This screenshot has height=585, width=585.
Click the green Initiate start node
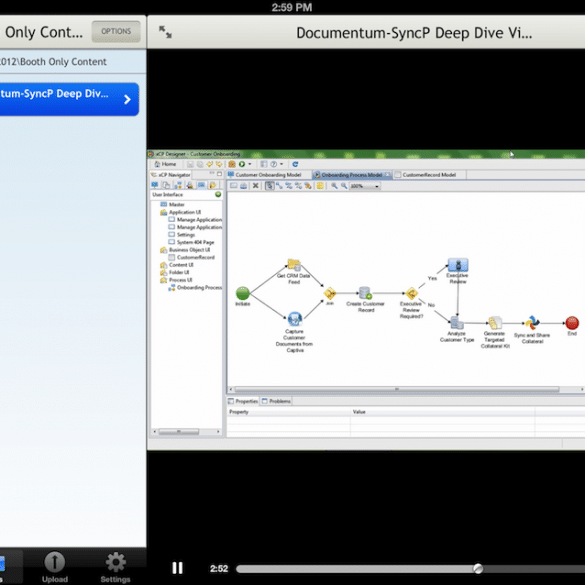243,293
